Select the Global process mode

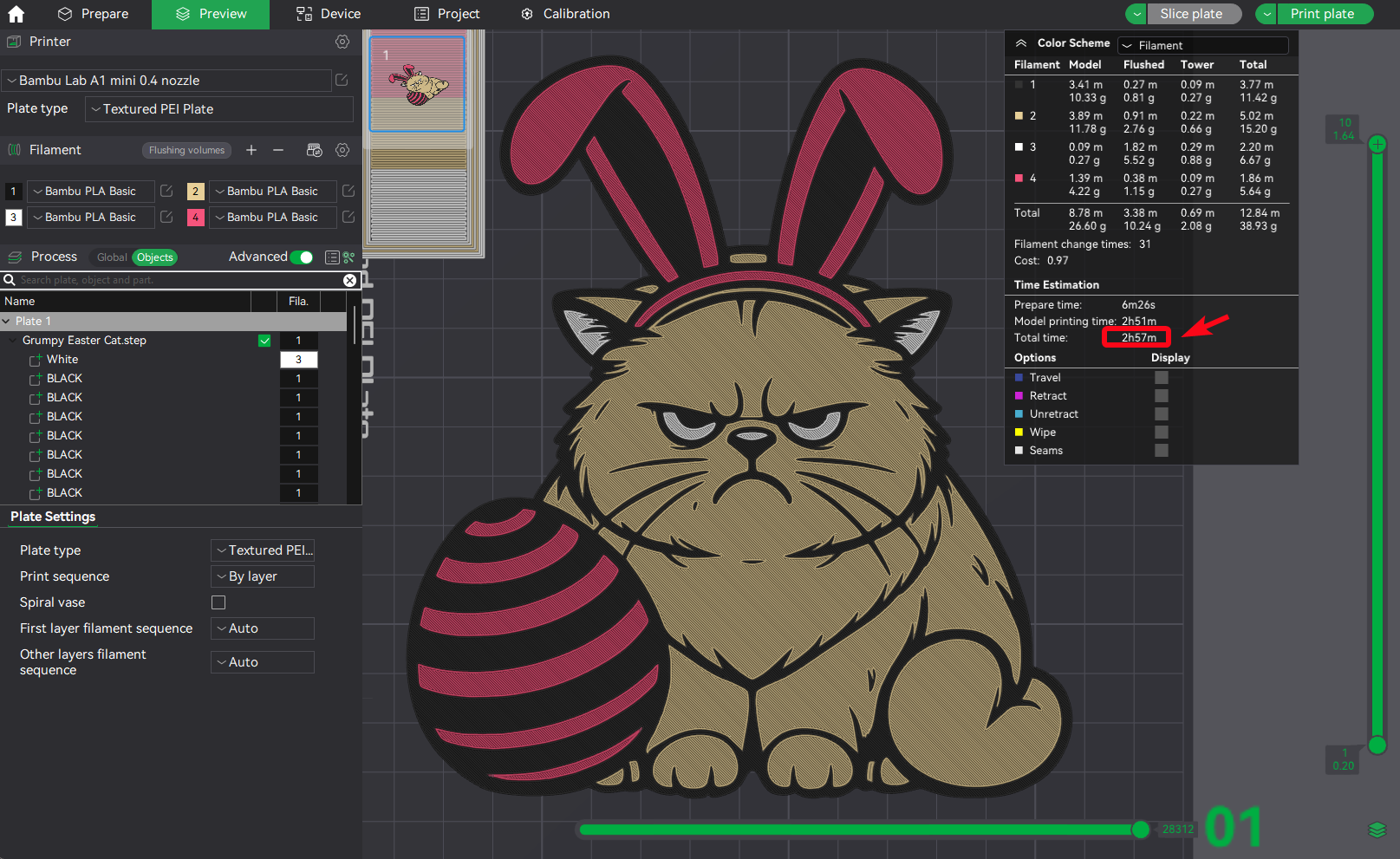(x=112, y=257)
